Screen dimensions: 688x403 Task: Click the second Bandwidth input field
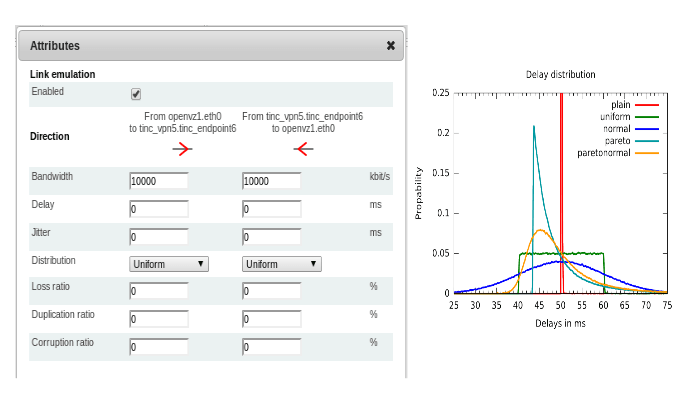[x=271, y=181]
